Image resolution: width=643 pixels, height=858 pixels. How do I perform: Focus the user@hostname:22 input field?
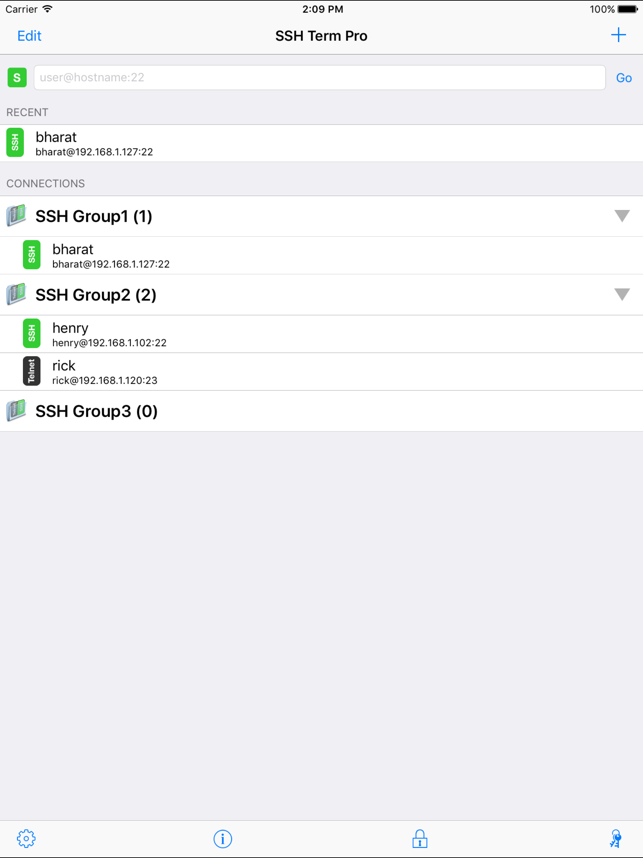tap(320, 77)
